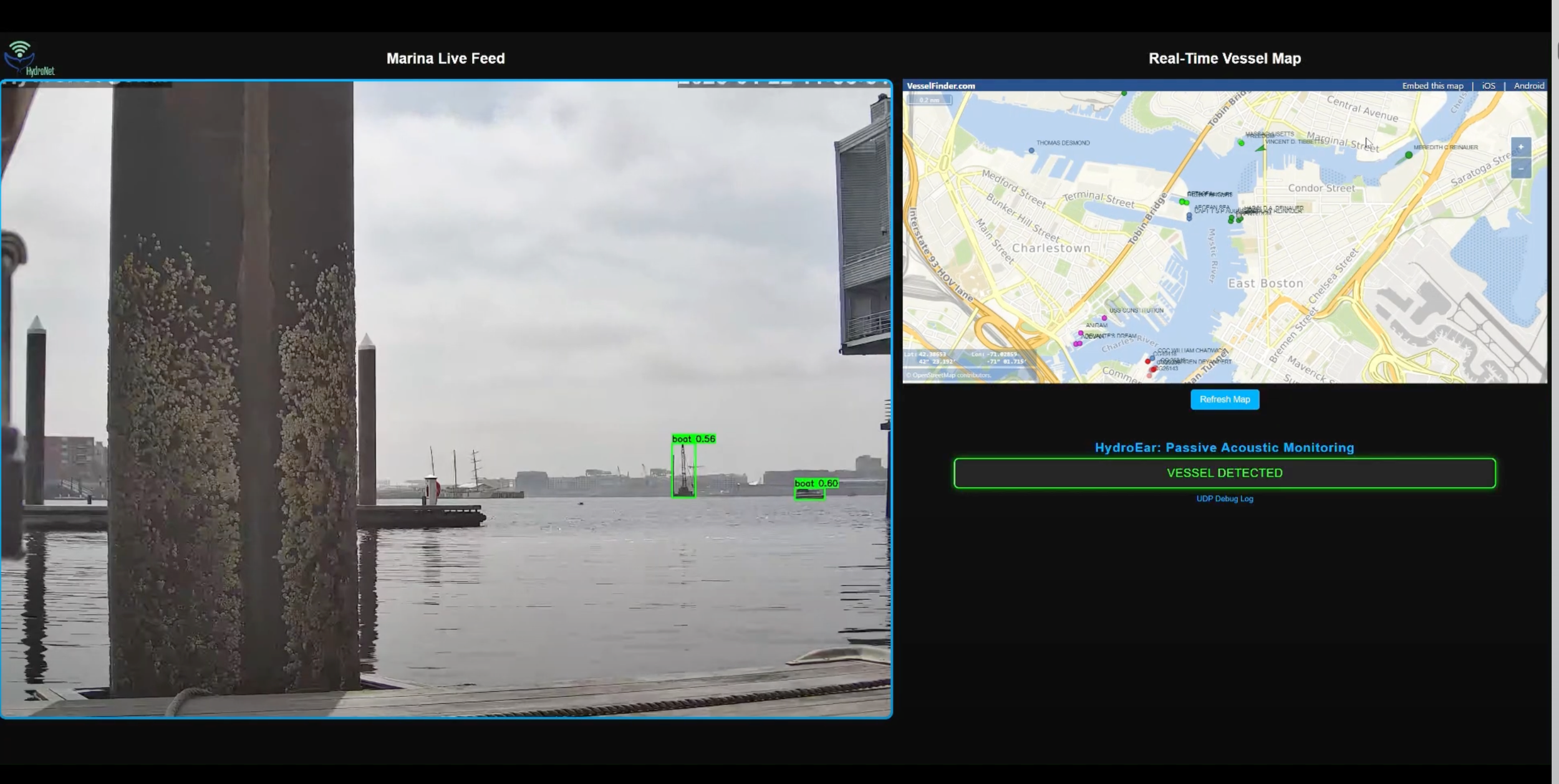Zoom in the vessel map
The height and width of the screenshot is (784, 1559).
click(1521, 147)
